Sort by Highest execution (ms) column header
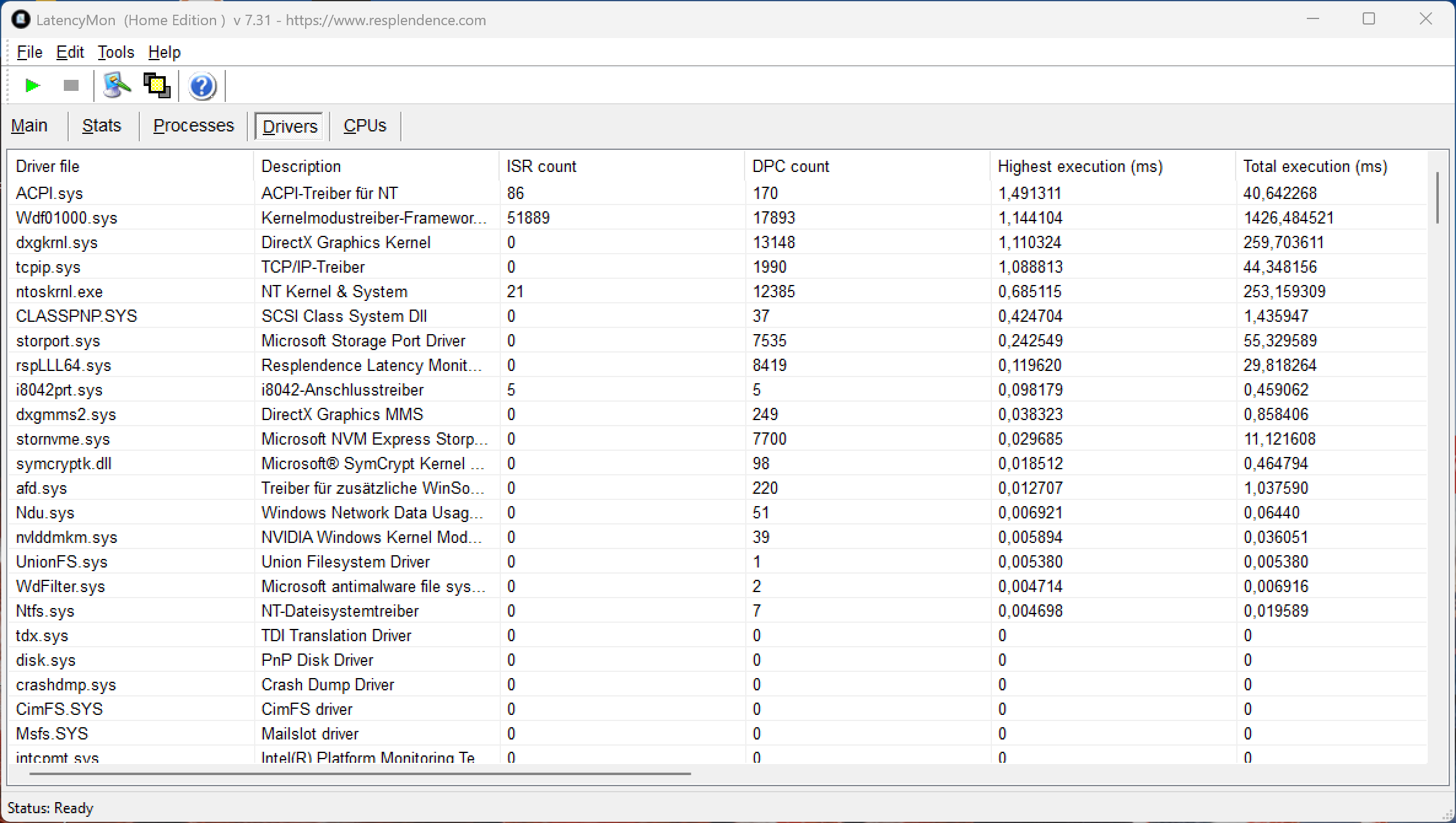This screenshot has height=823, width=1456. pyautogui.click(x=1080, y=166)
